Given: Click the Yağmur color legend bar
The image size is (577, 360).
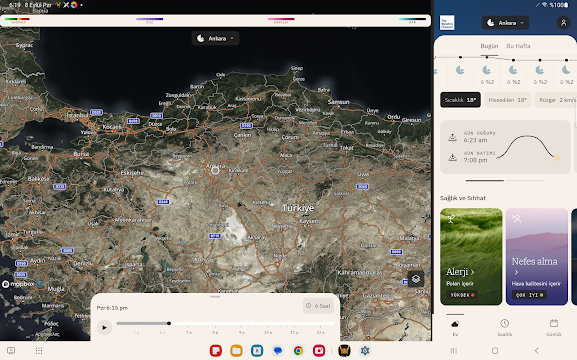Looking at the screenshot, I should [17, 19].
